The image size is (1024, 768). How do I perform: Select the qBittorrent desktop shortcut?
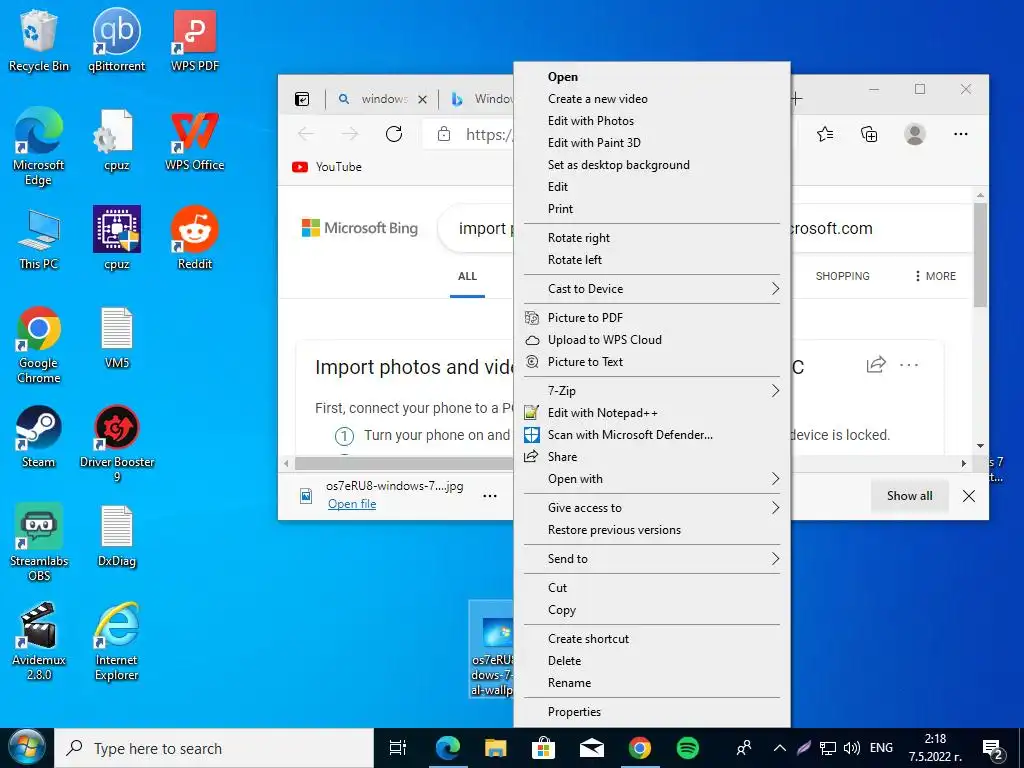[116, 40]
